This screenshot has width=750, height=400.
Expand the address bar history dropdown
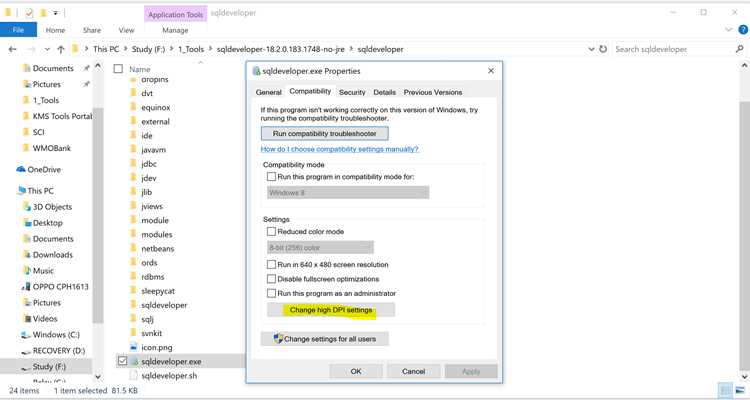591,49
